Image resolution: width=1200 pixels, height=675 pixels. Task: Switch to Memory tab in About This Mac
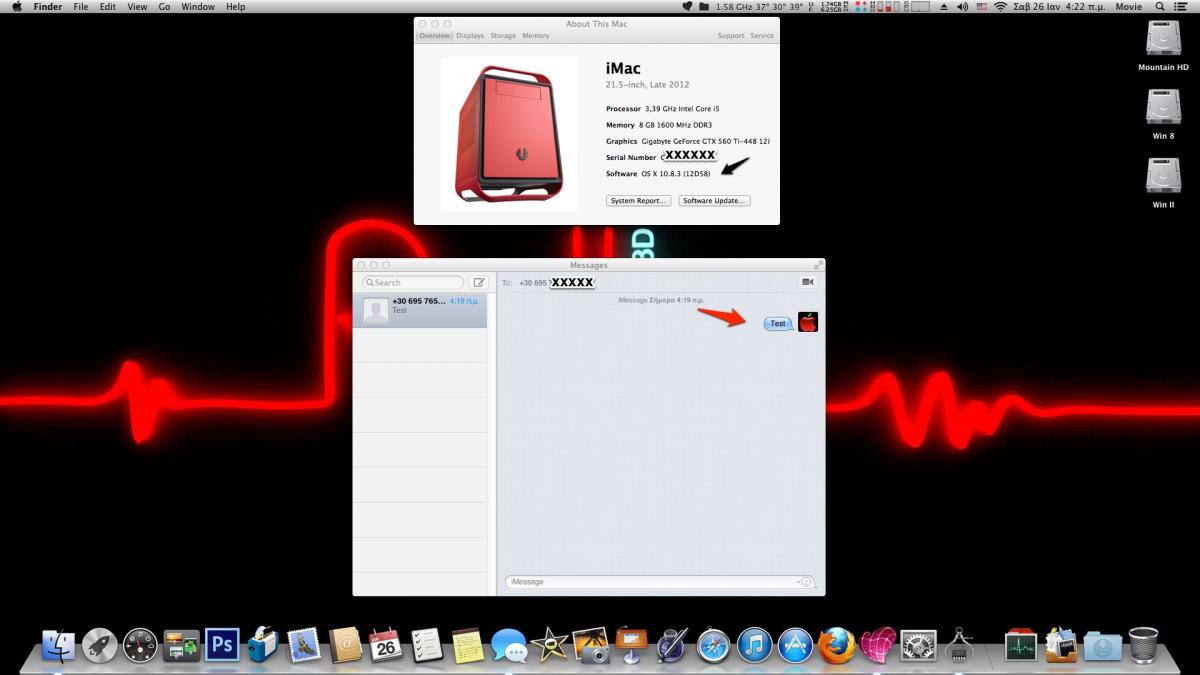click(x=535, y=36)
